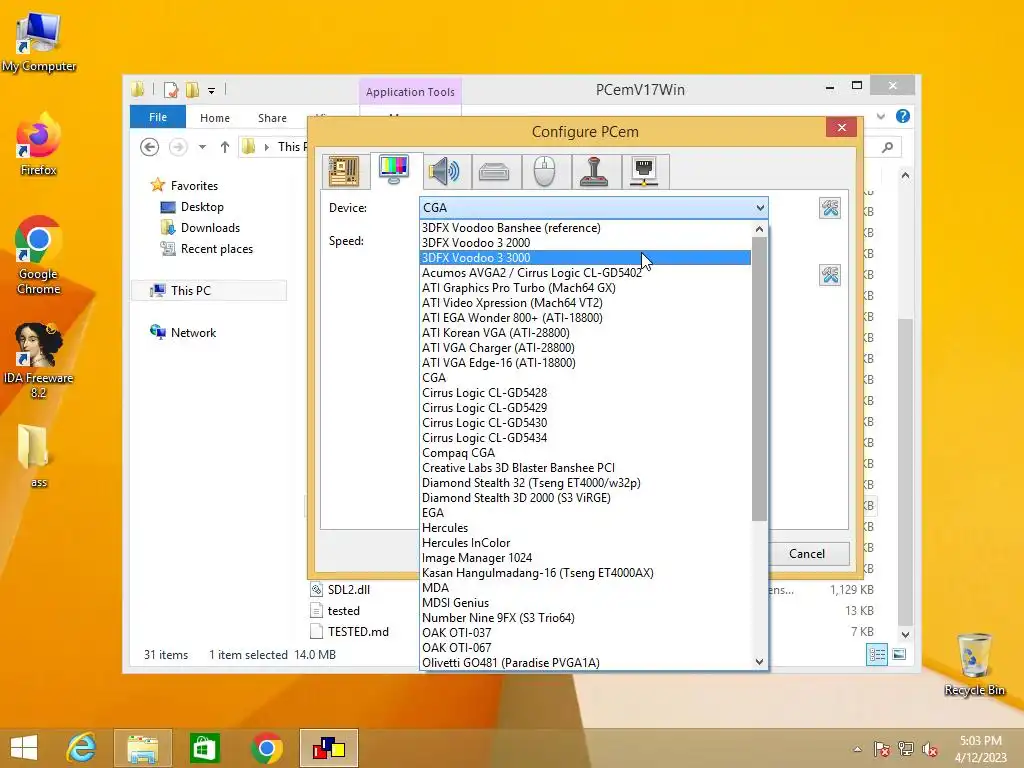Choose Olivetti GO481 (Paradise PVGA1A)
This screenshot has height=768, width=1024.
585,664
